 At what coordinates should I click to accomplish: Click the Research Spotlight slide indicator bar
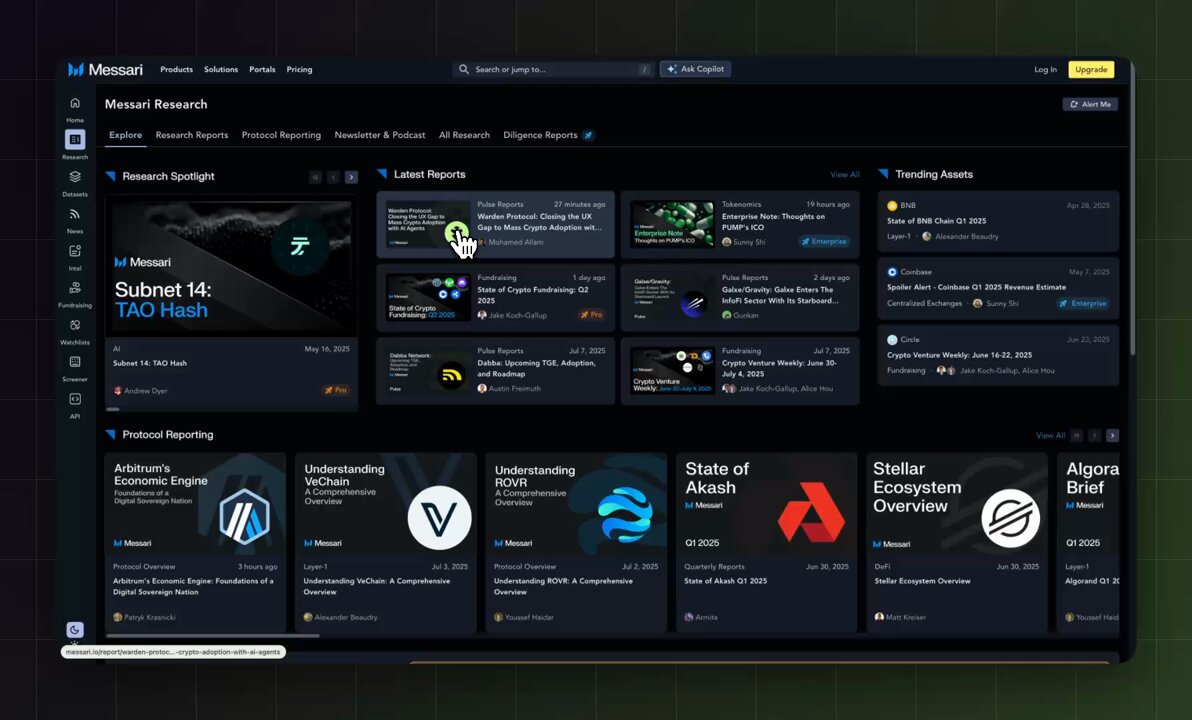coord(113,409)
